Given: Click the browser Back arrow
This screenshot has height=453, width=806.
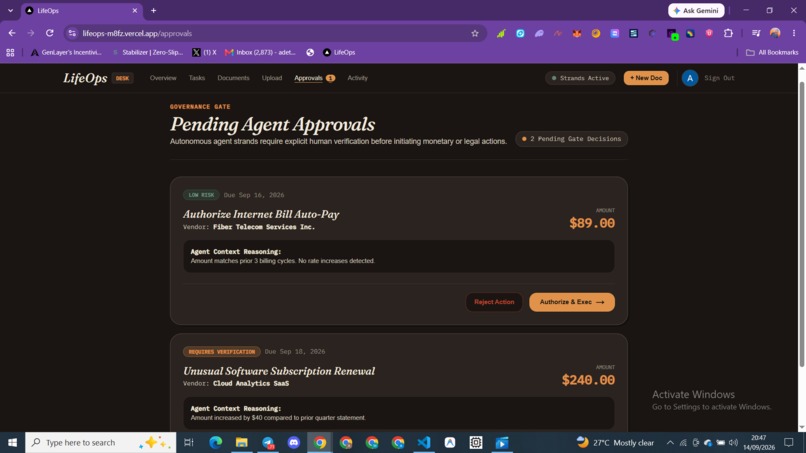Looking at the screenshot, I should pos(12,33).
